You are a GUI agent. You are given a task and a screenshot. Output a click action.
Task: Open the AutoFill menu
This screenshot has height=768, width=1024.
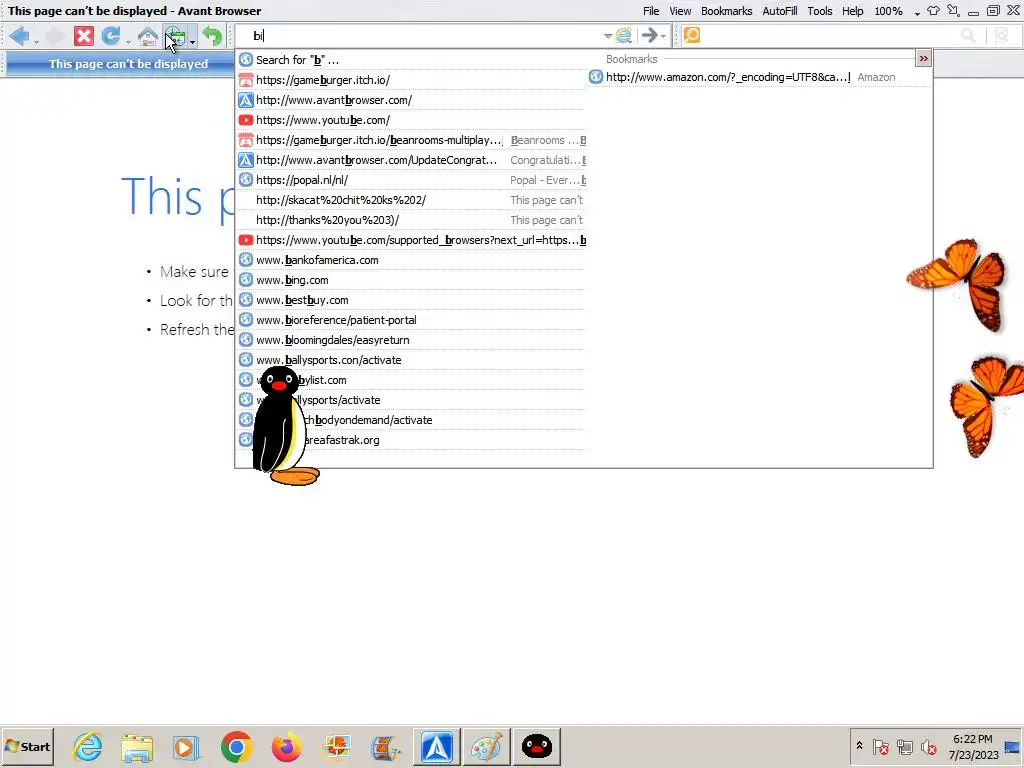pyautogui.click(x=780, y=11)
